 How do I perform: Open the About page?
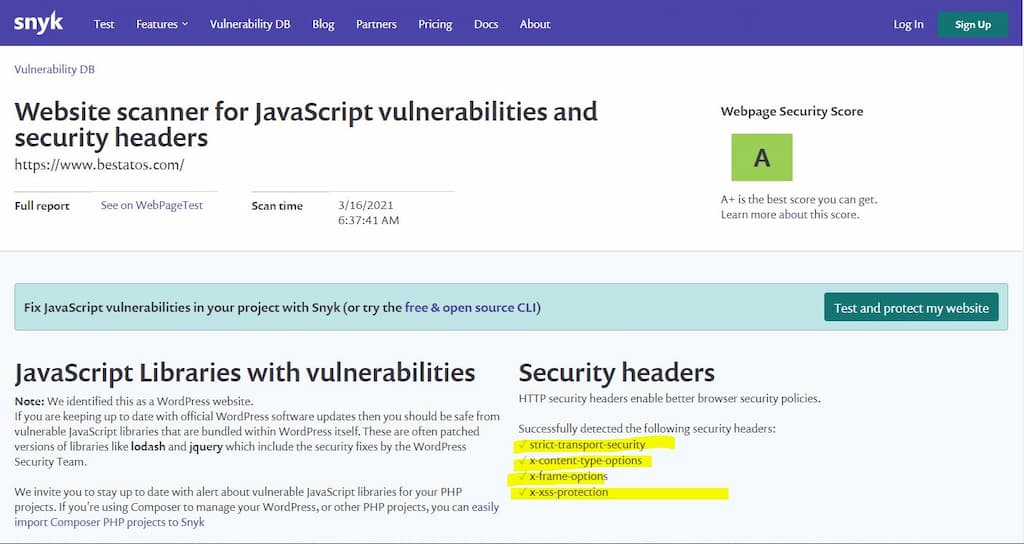[x=535, y=24]
